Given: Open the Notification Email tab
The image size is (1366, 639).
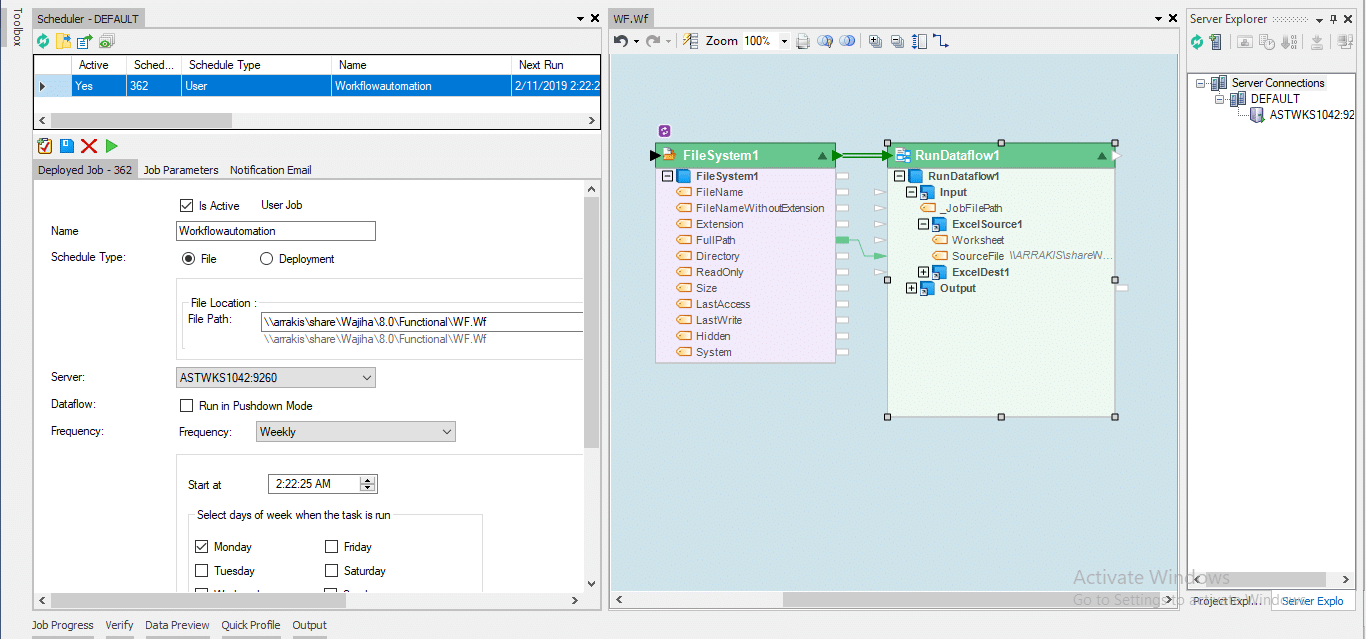Looking at the screenshot, I should tap(271, 170).
